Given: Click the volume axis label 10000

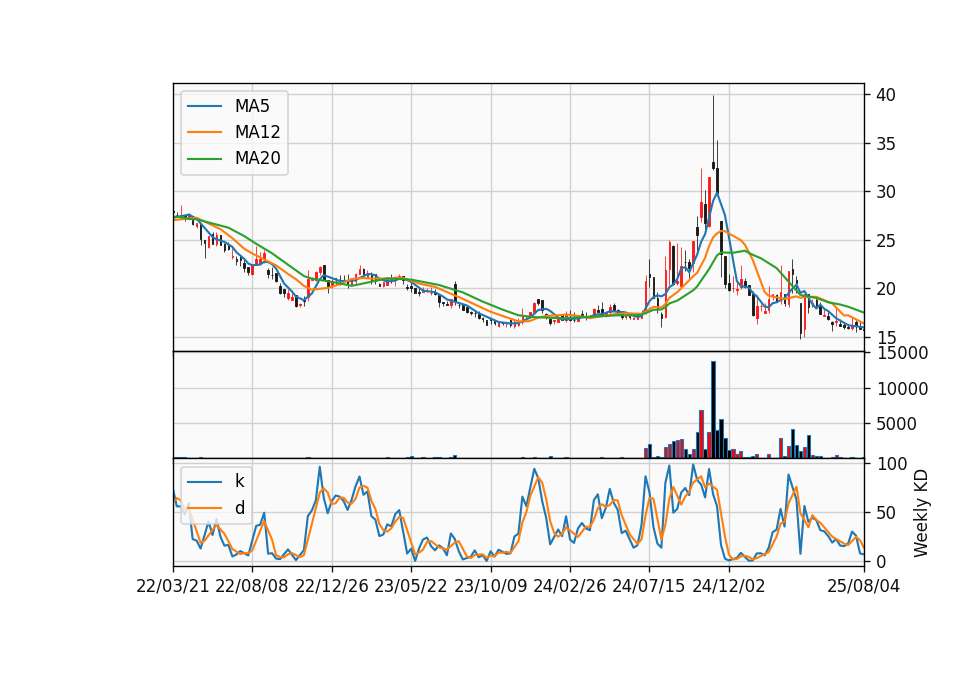Looking at the screenshot, I should click(x=902, y=389).
